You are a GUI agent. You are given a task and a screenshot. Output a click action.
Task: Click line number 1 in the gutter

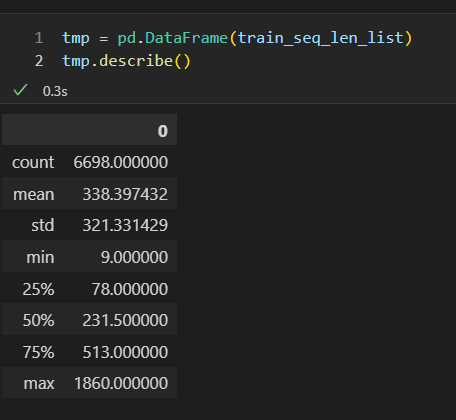[x=39, y=38]
